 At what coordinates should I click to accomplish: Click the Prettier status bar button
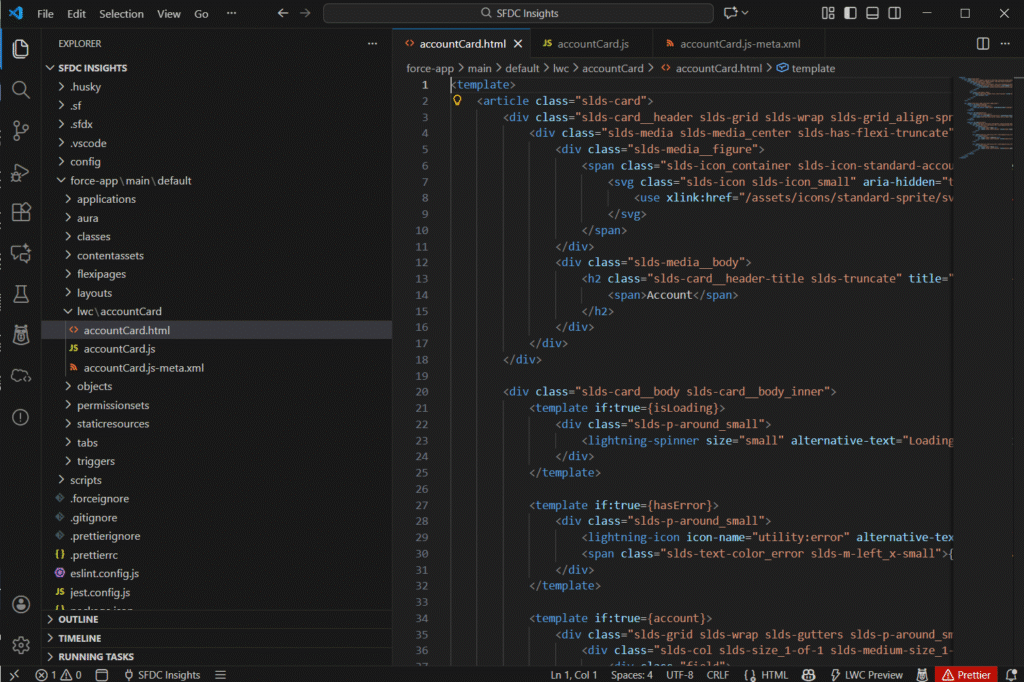tap(965, 675)
